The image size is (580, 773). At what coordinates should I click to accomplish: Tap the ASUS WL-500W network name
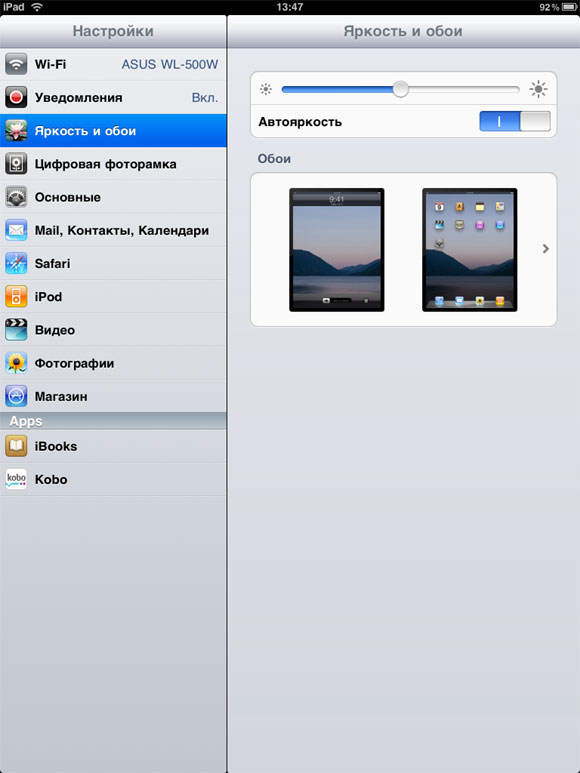click(x=170, y=65)
